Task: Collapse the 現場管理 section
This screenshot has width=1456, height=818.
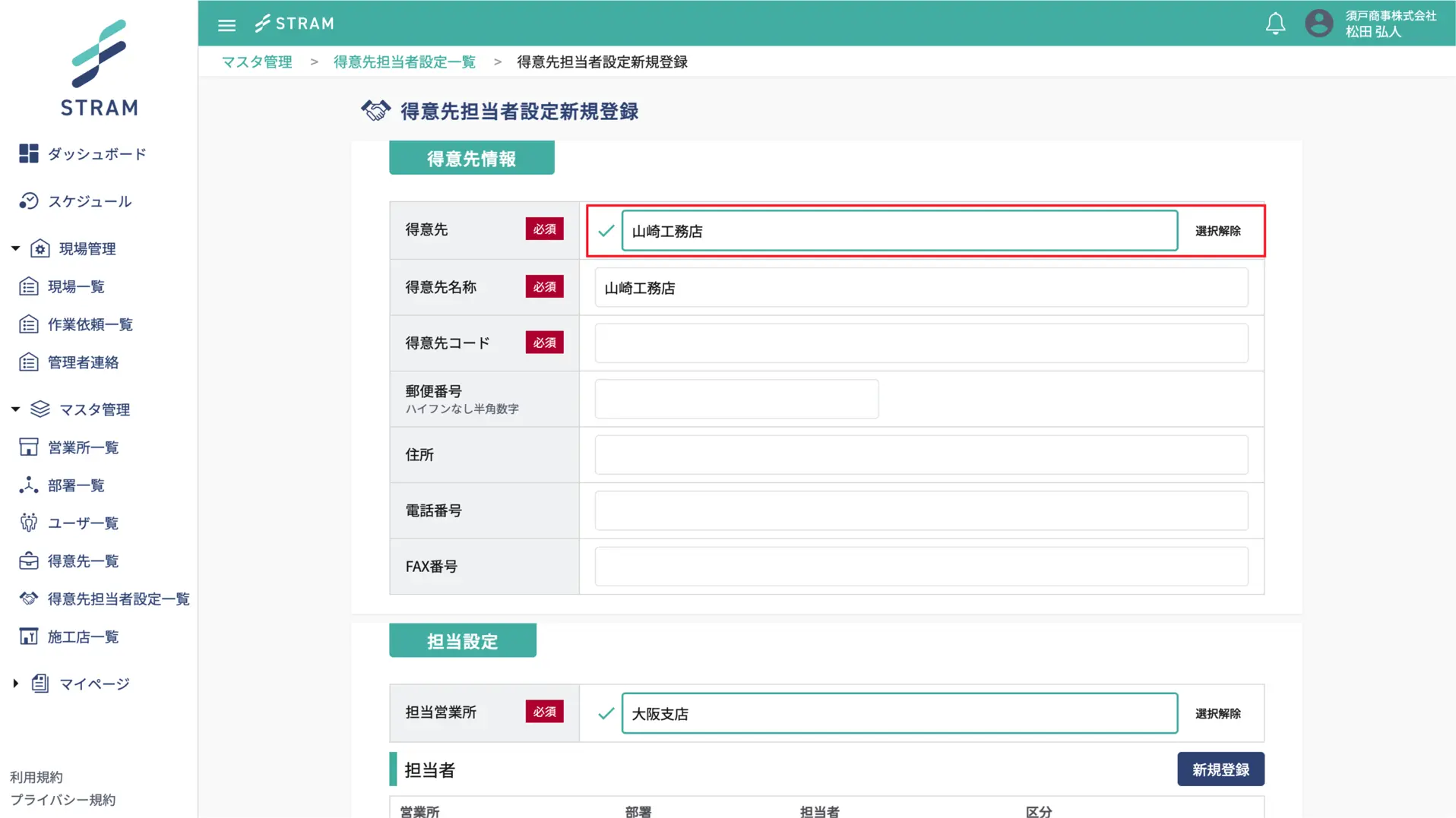Action: (15, 248)
